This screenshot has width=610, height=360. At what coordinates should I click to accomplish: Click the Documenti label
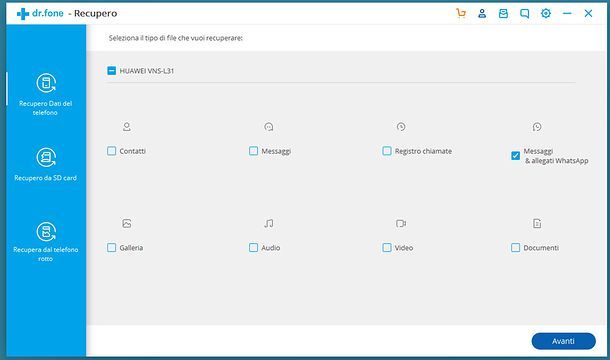541,248
